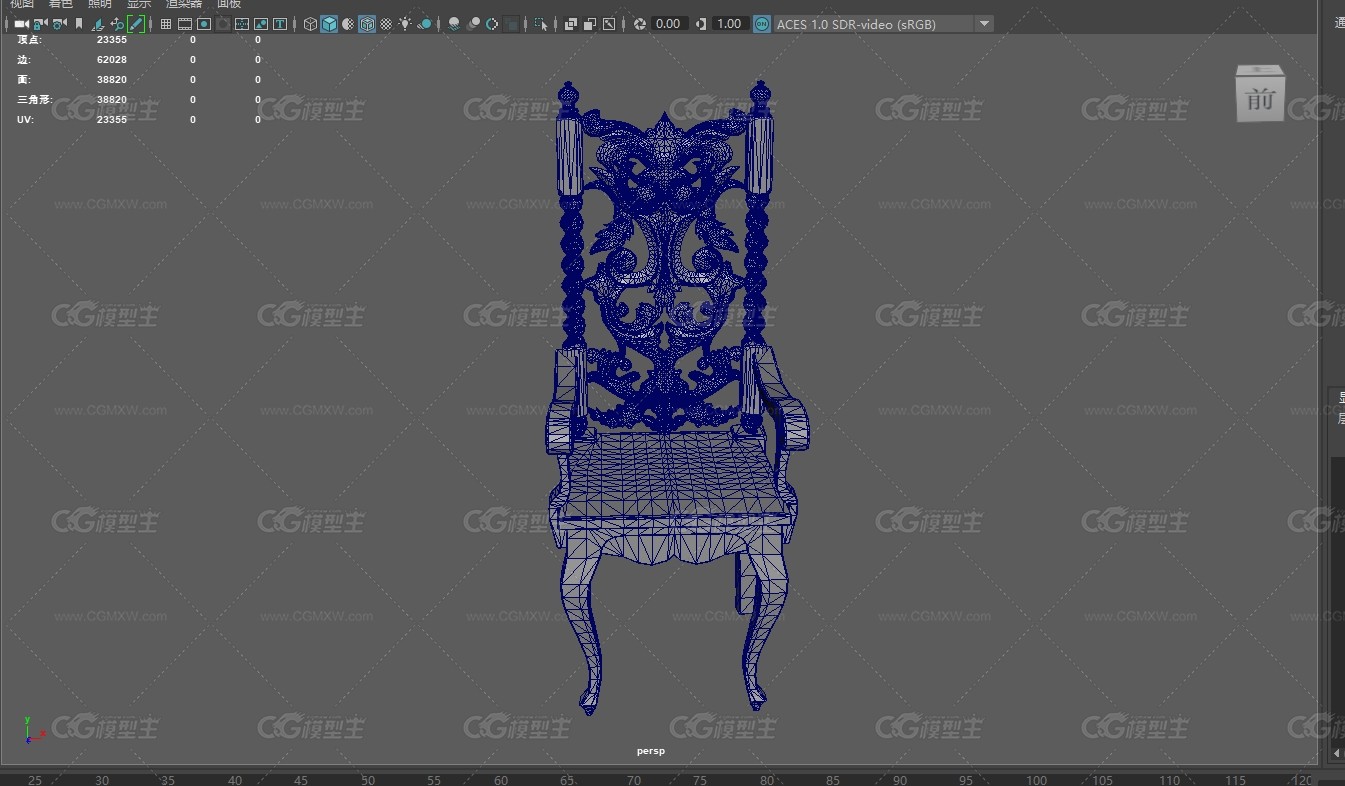Click frame 60 on the time slider
1345x786 pixels.
coord(501,780)
